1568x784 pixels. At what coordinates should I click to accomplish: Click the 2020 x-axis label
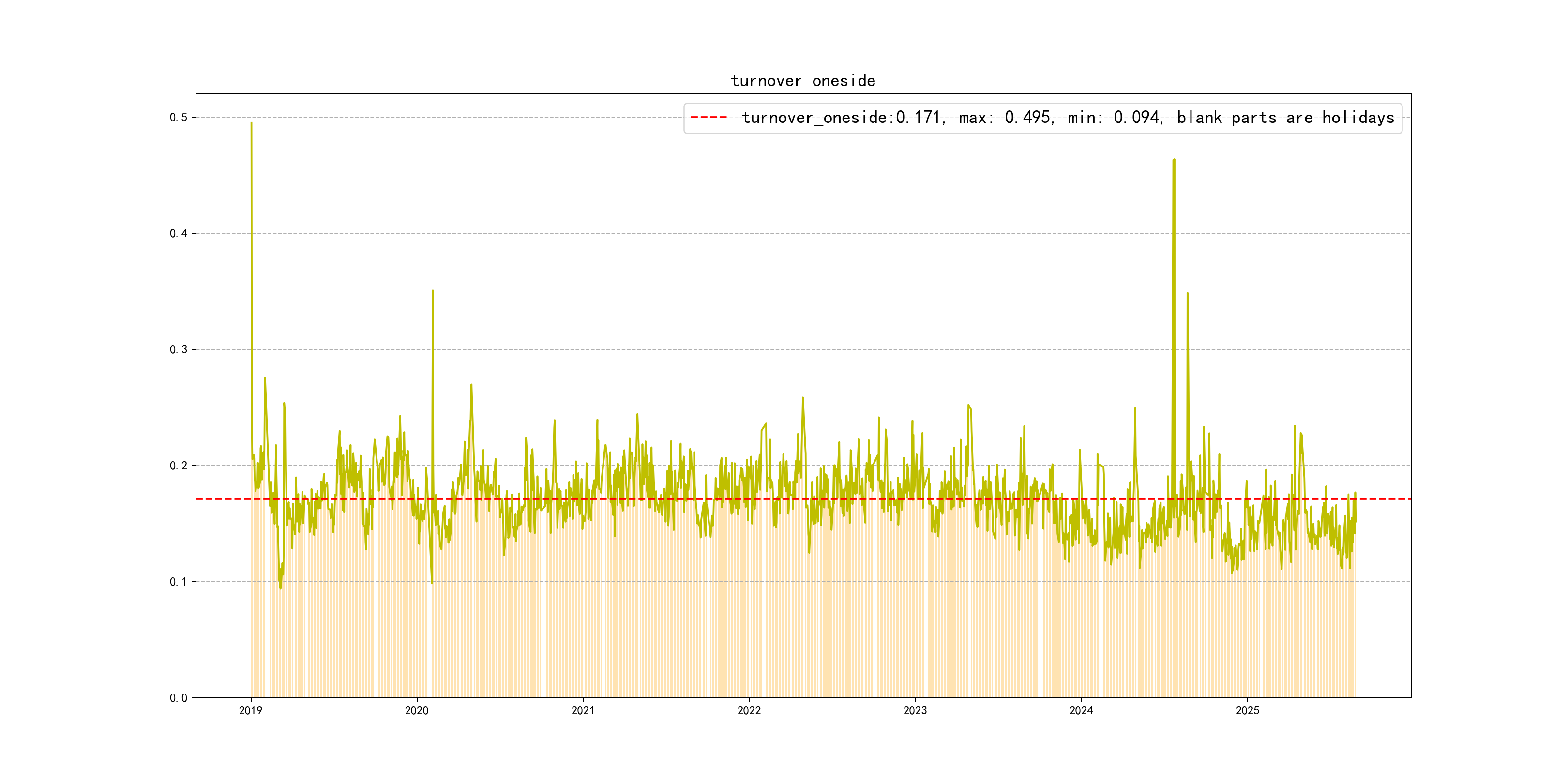[417, 710]
